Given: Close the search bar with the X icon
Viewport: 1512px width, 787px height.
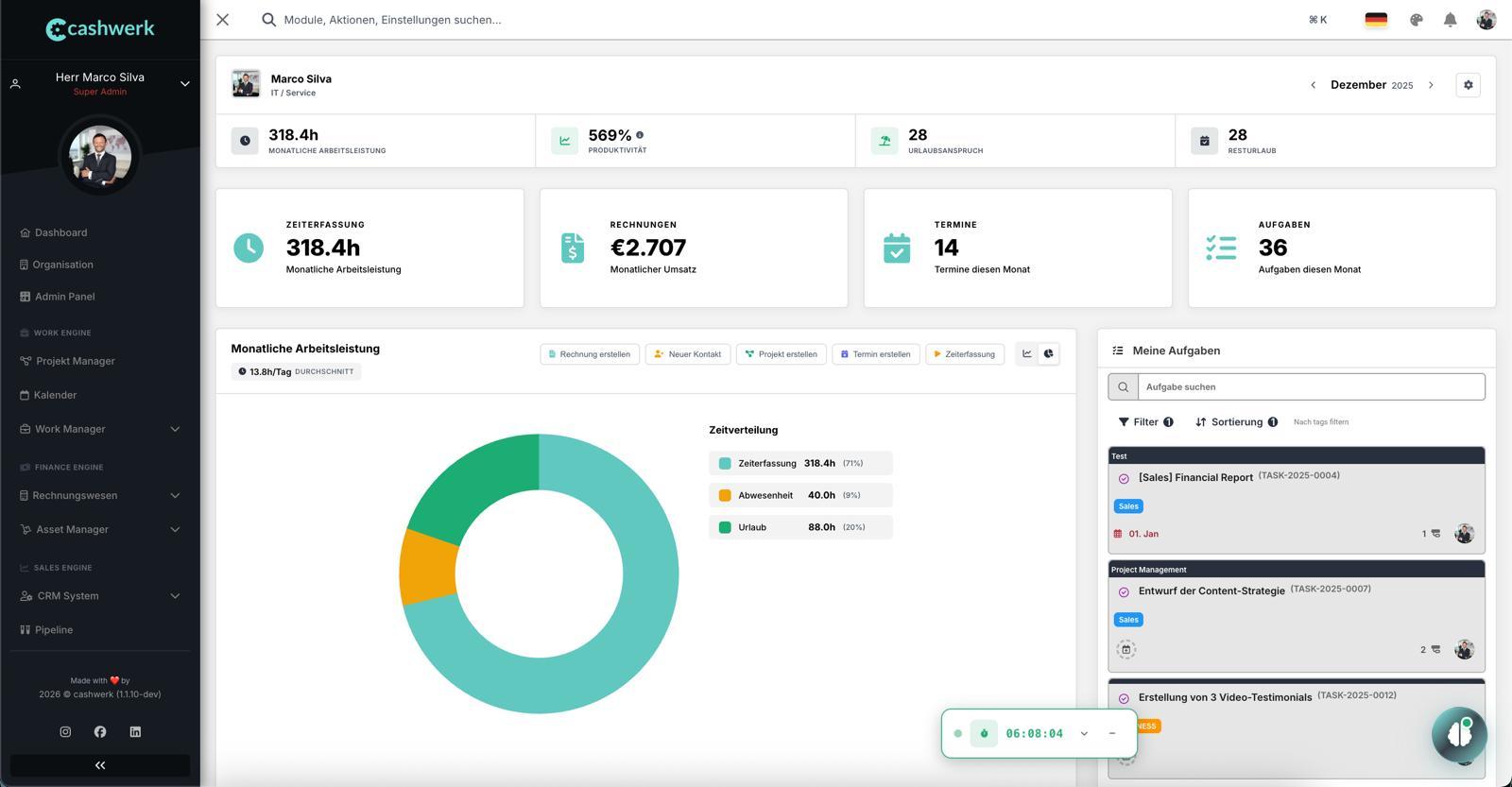Looking at the screenshot, I should click(223, 20).
